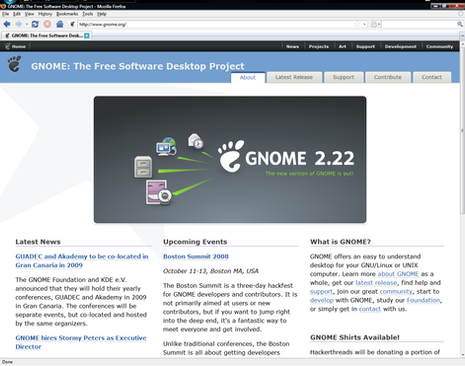Image resolution: width=465 pixels, height=366 pixels.
Task: Follow the 'develop' text link
Action: (x=322, y=300)
